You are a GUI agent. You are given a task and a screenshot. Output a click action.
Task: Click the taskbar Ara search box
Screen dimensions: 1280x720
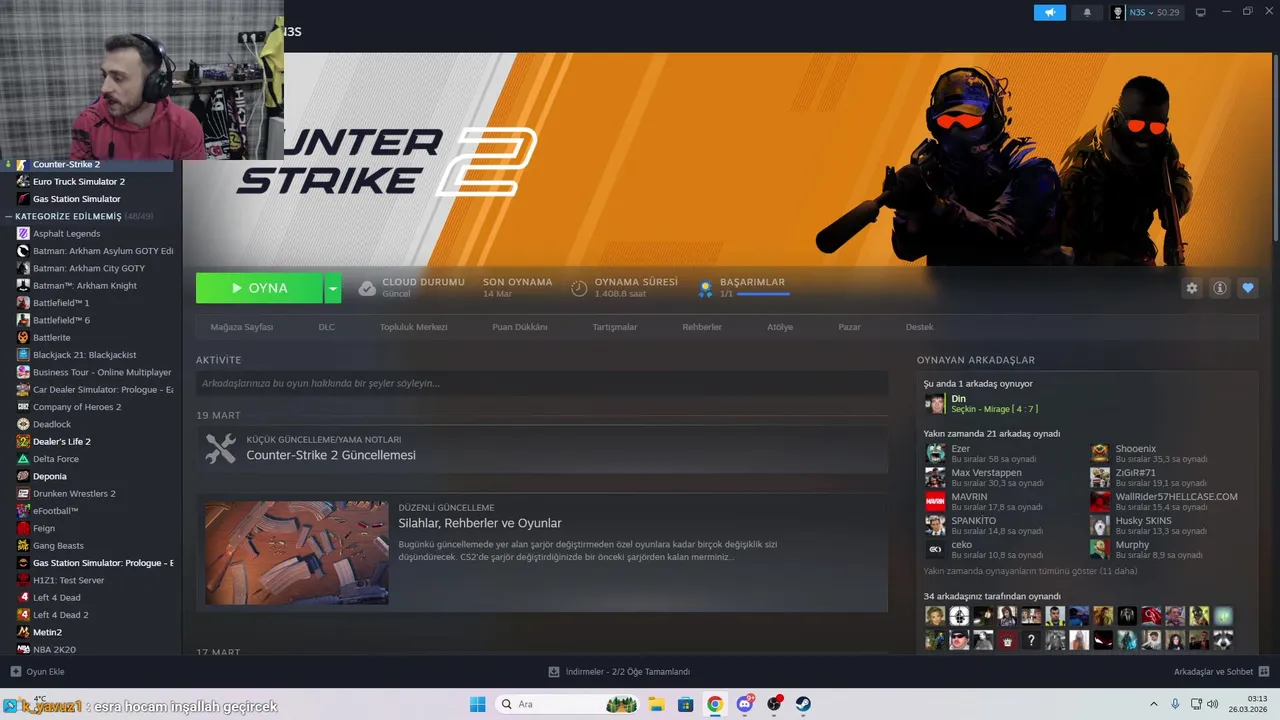coord(567,704)
